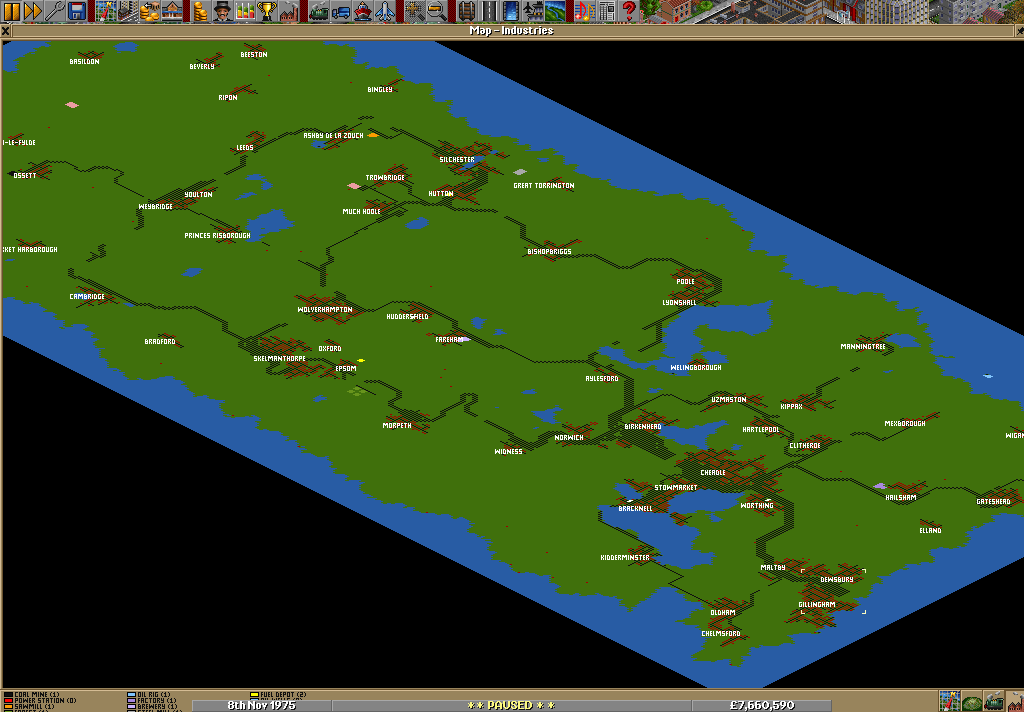Open newspaper message history menu
Image resolution: width=1024 pixels, height=712 pixels.
tap(606, 11)
